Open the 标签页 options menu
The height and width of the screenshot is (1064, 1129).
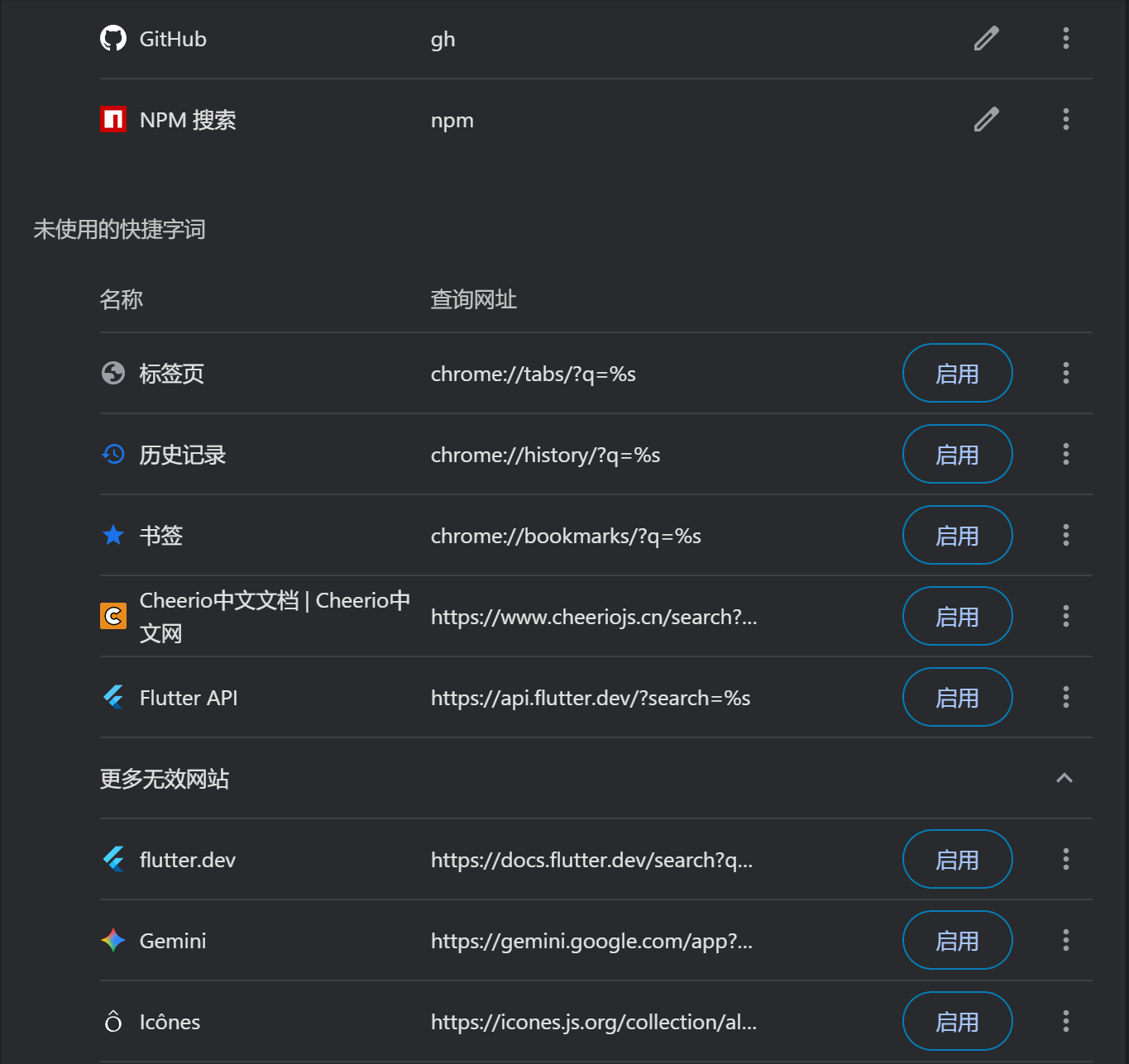click(x=1065, y=373)
